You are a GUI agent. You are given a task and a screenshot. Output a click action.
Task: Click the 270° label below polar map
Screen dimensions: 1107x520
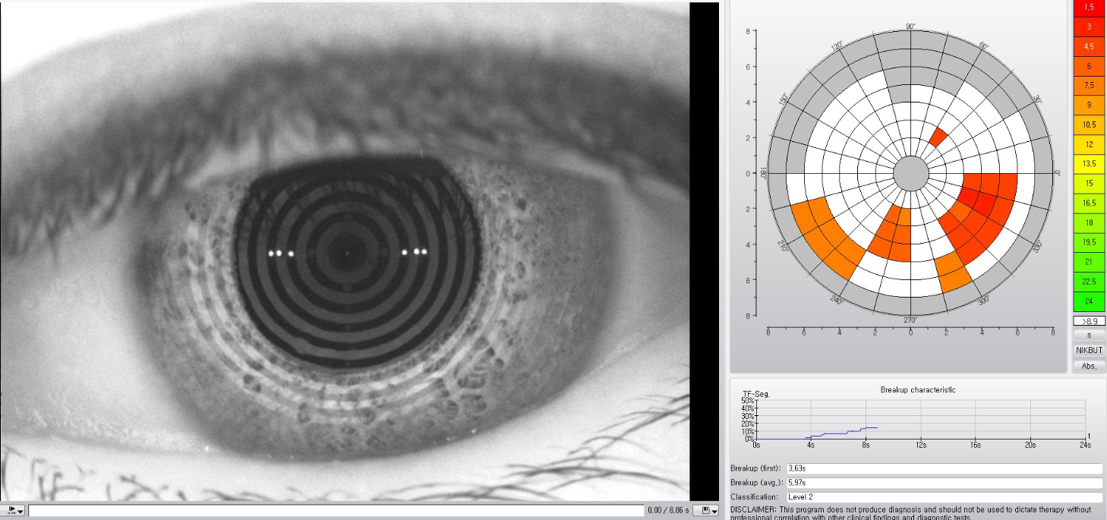911,320
